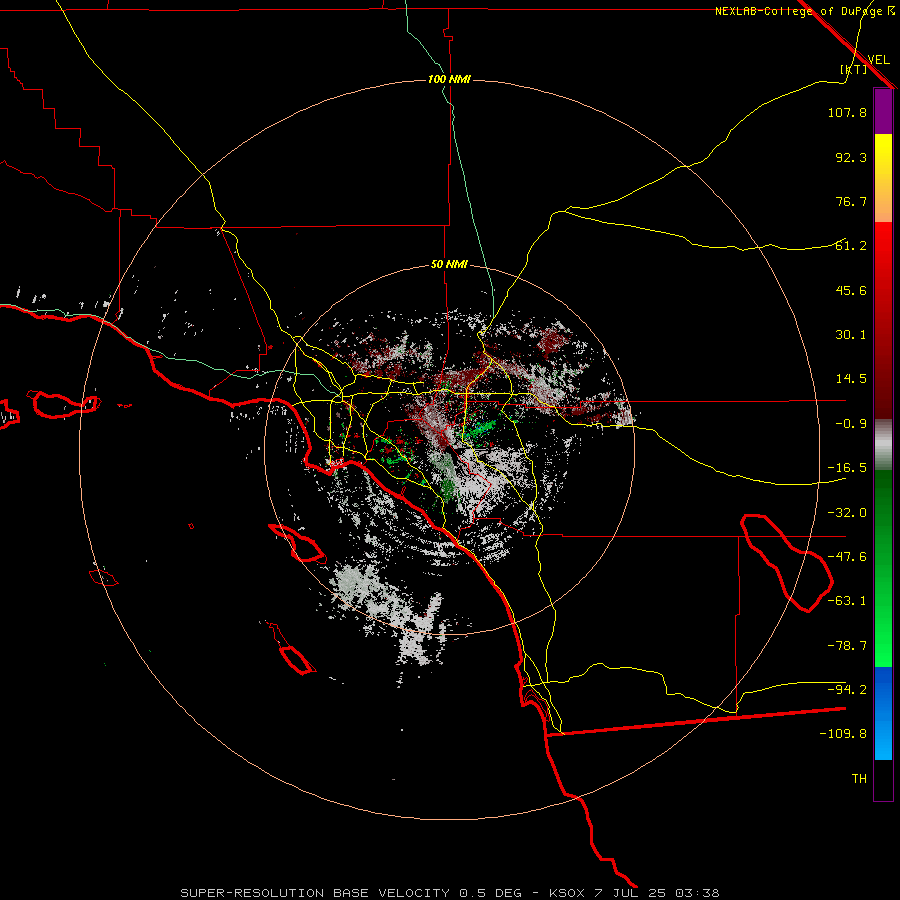Viewport: 900px width, 900px height.
Task: Pick the blue segment of velocity scale
Action: click(x=883, y=713)
